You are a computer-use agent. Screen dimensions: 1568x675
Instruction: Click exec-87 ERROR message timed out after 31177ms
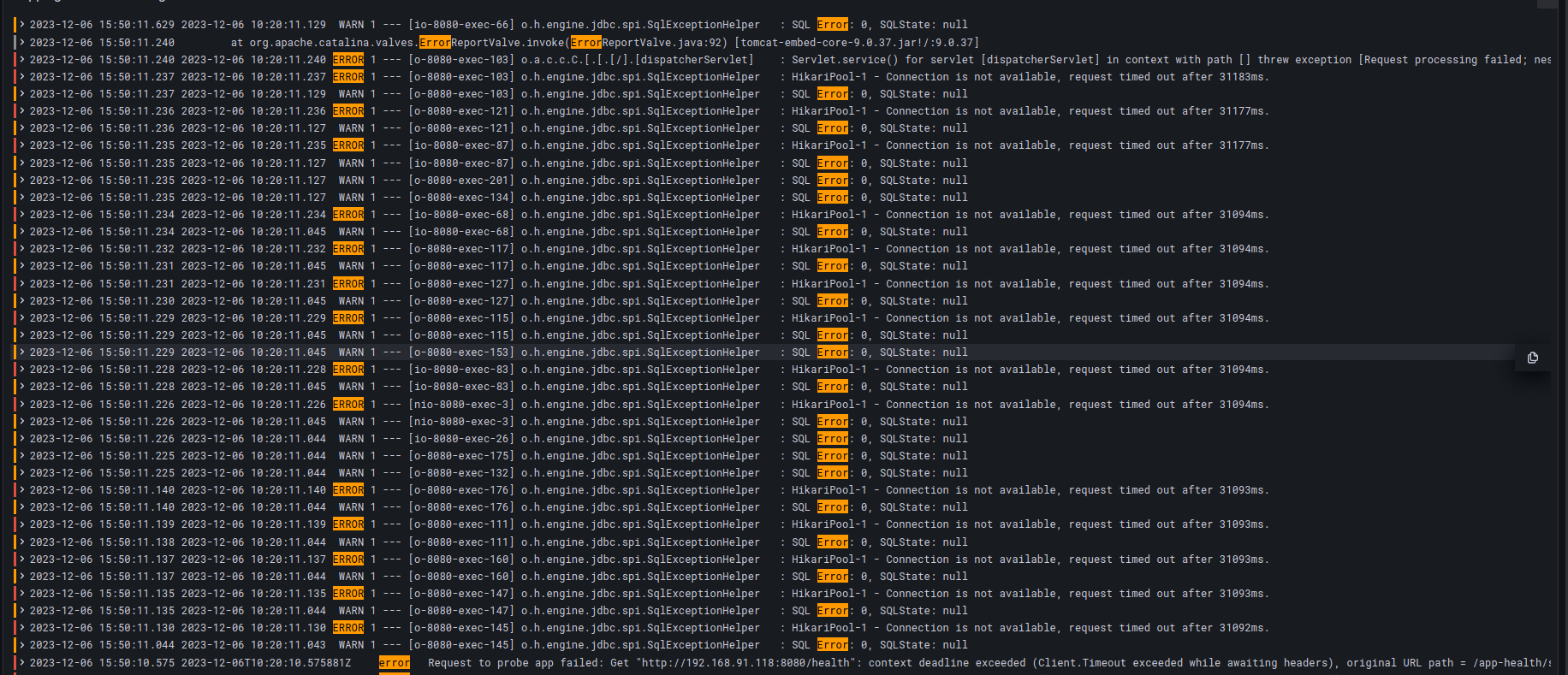pos(1030,145)
